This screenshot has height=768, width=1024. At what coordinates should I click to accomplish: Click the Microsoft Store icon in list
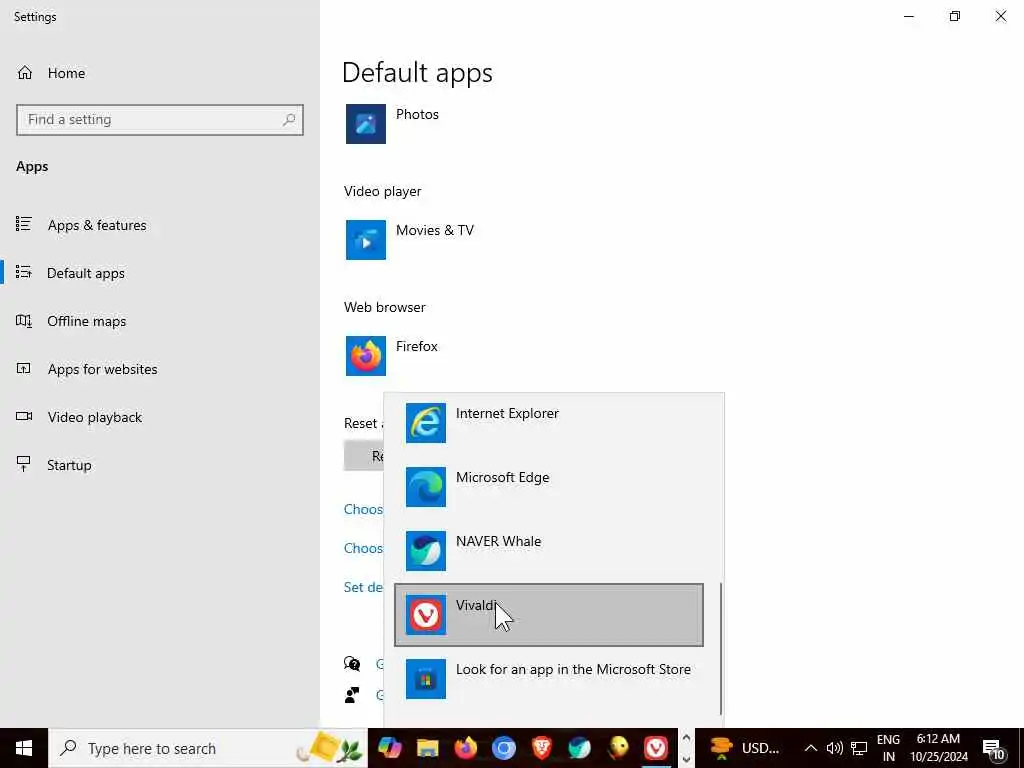click(x=426, y=679)
